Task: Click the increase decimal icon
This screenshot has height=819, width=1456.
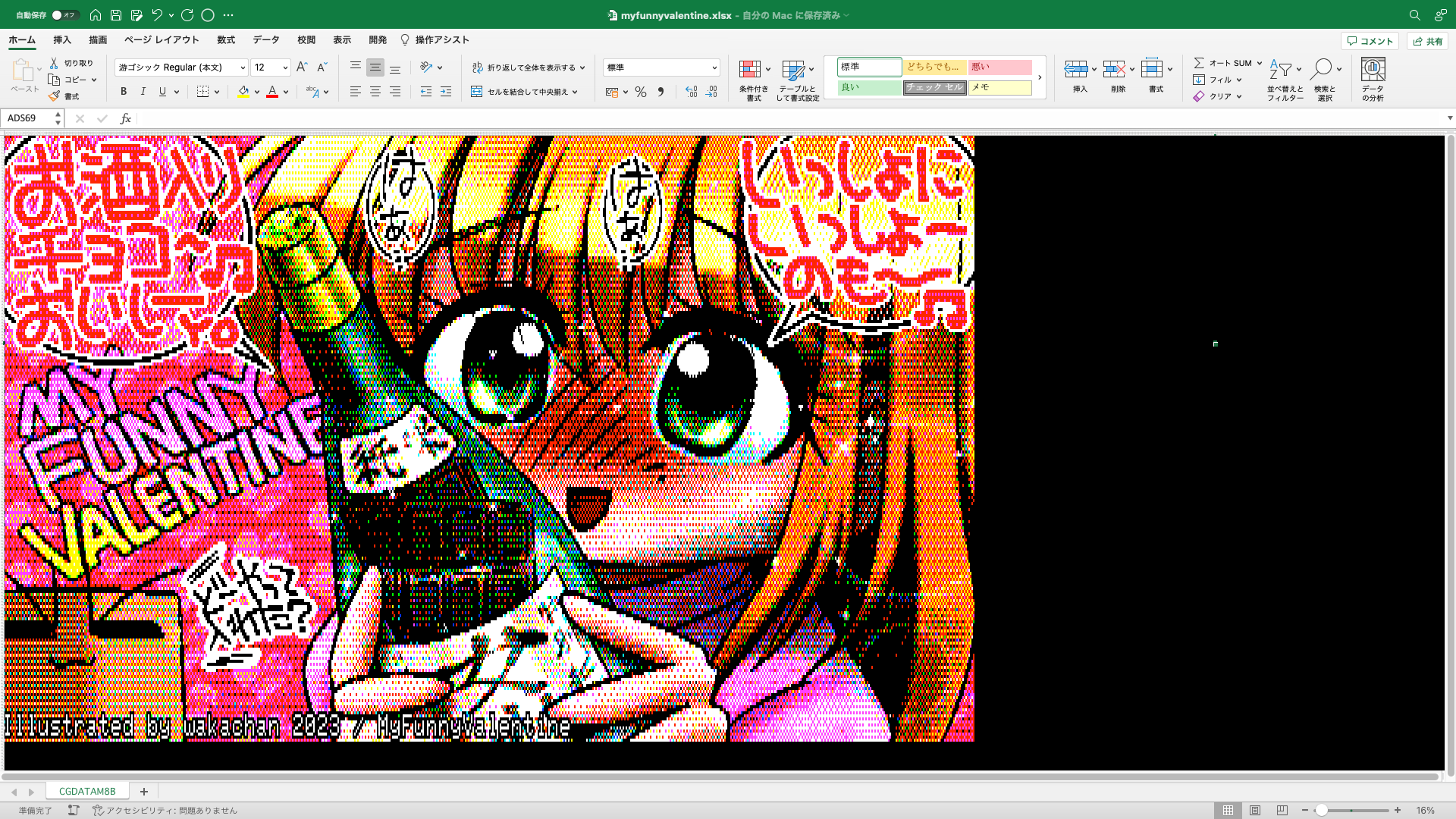Action: click(692, 92)
